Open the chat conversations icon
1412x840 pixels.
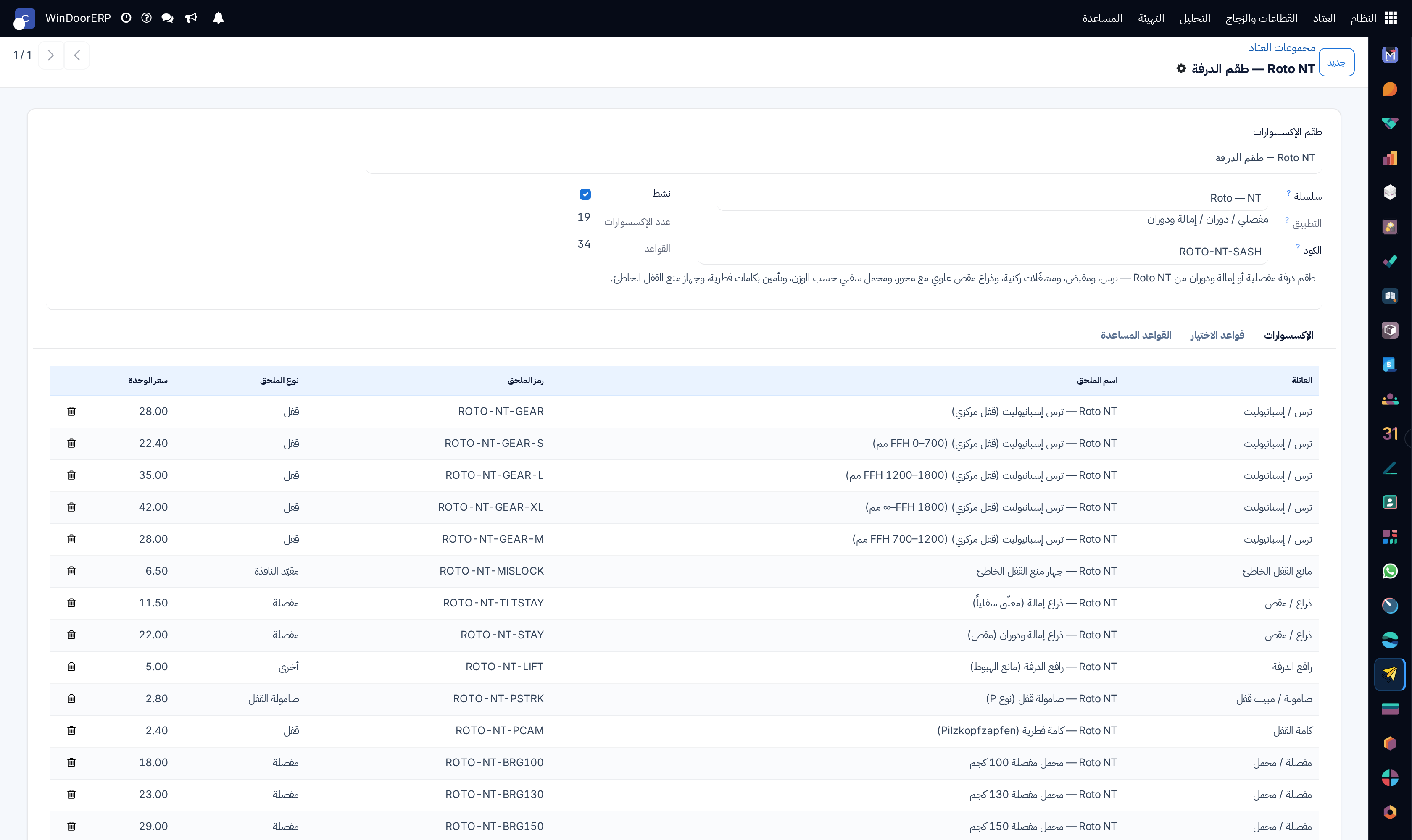point(167,18)
